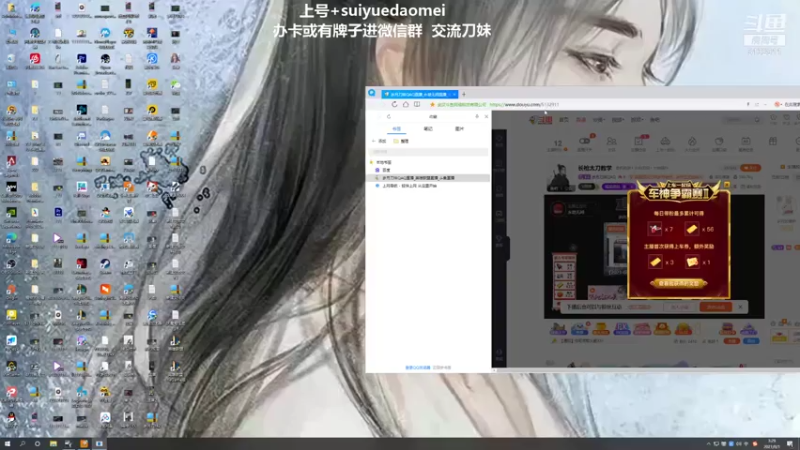Click the orange favorite star in address bar

(432, 105)
